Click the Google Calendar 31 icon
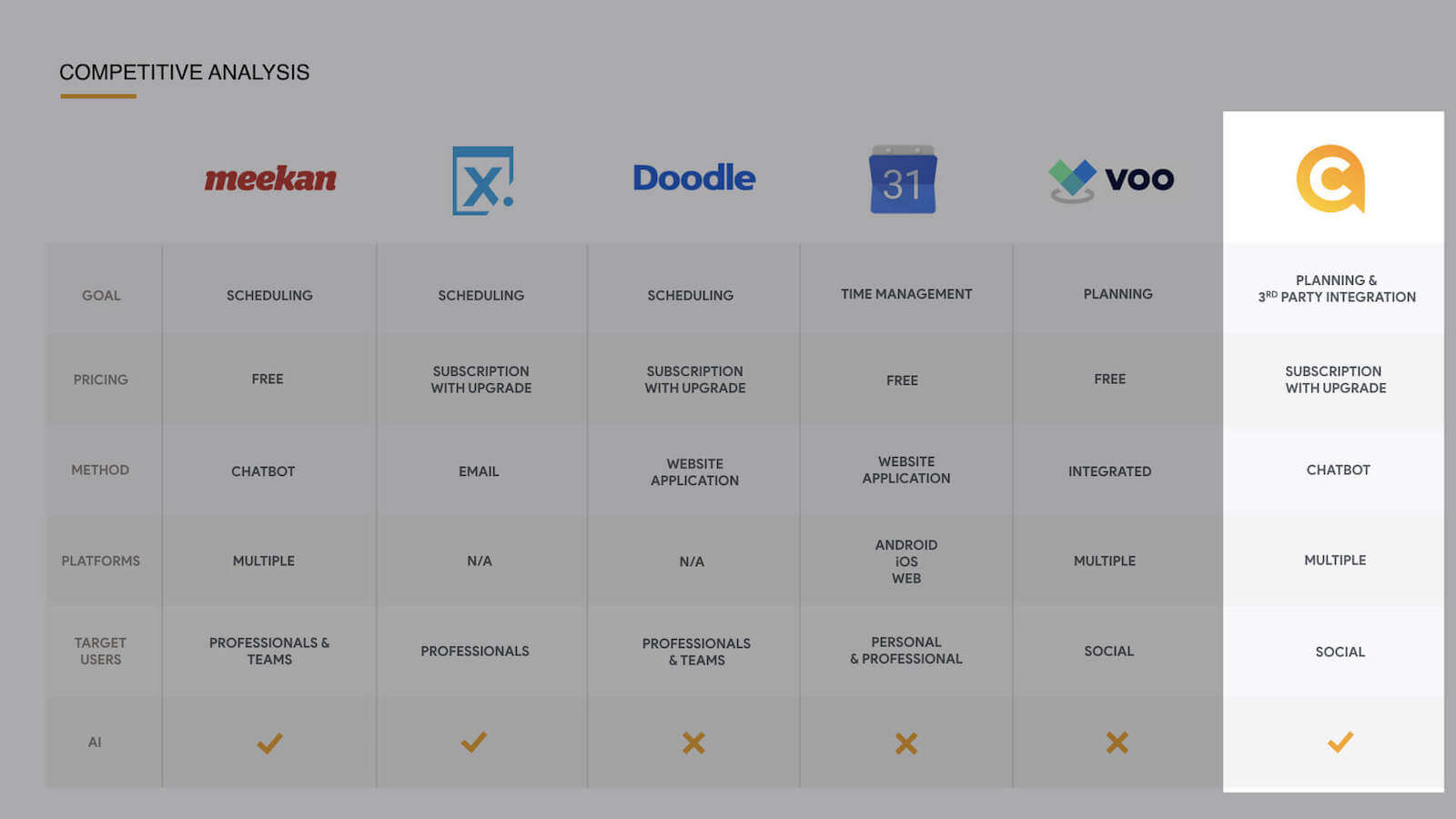Image resolution: width=1456 pixels, height=819 pixels. (x=903, y=180)
